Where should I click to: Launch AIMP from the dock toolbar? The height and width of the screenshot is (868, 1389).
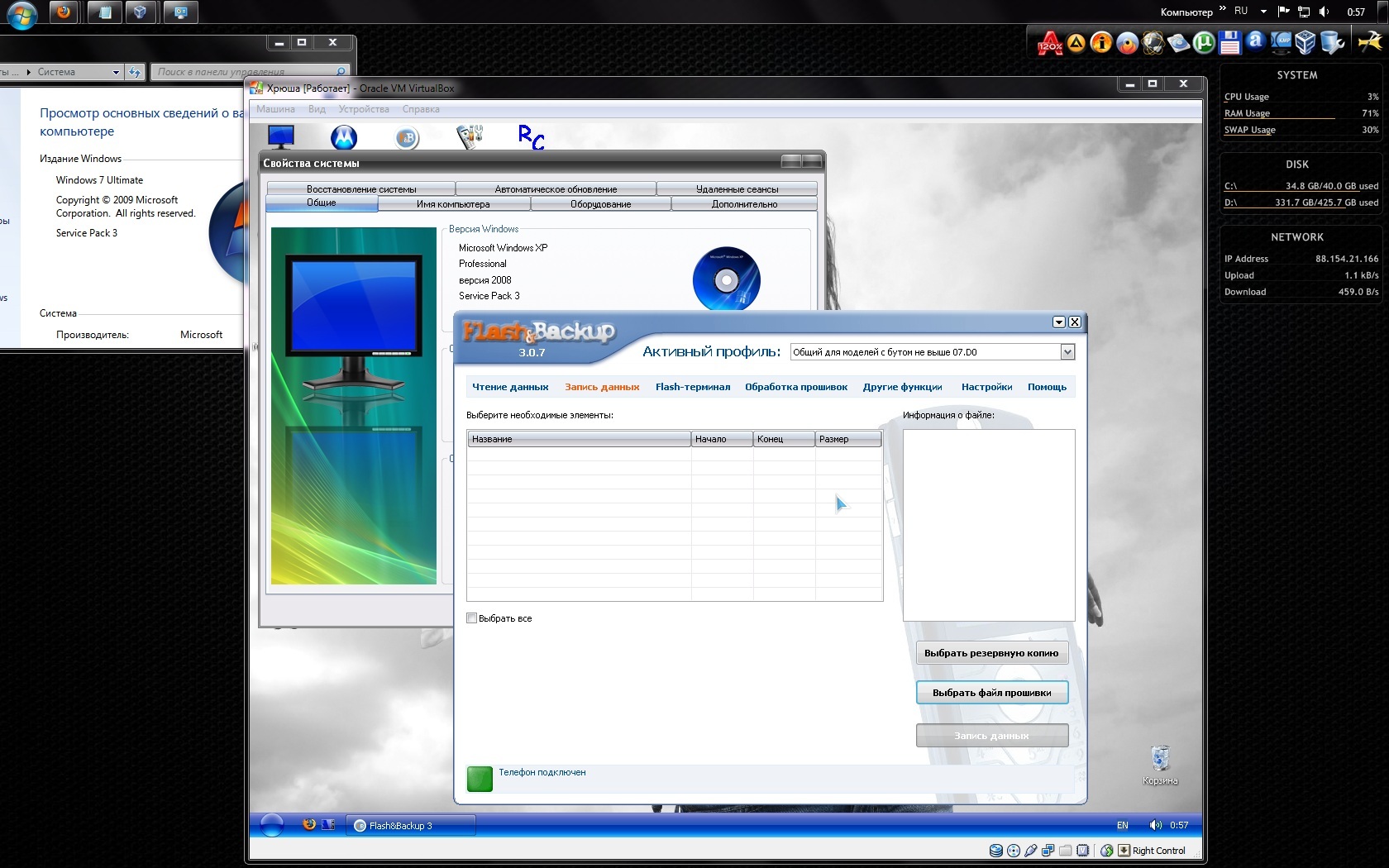[1076, 43]
